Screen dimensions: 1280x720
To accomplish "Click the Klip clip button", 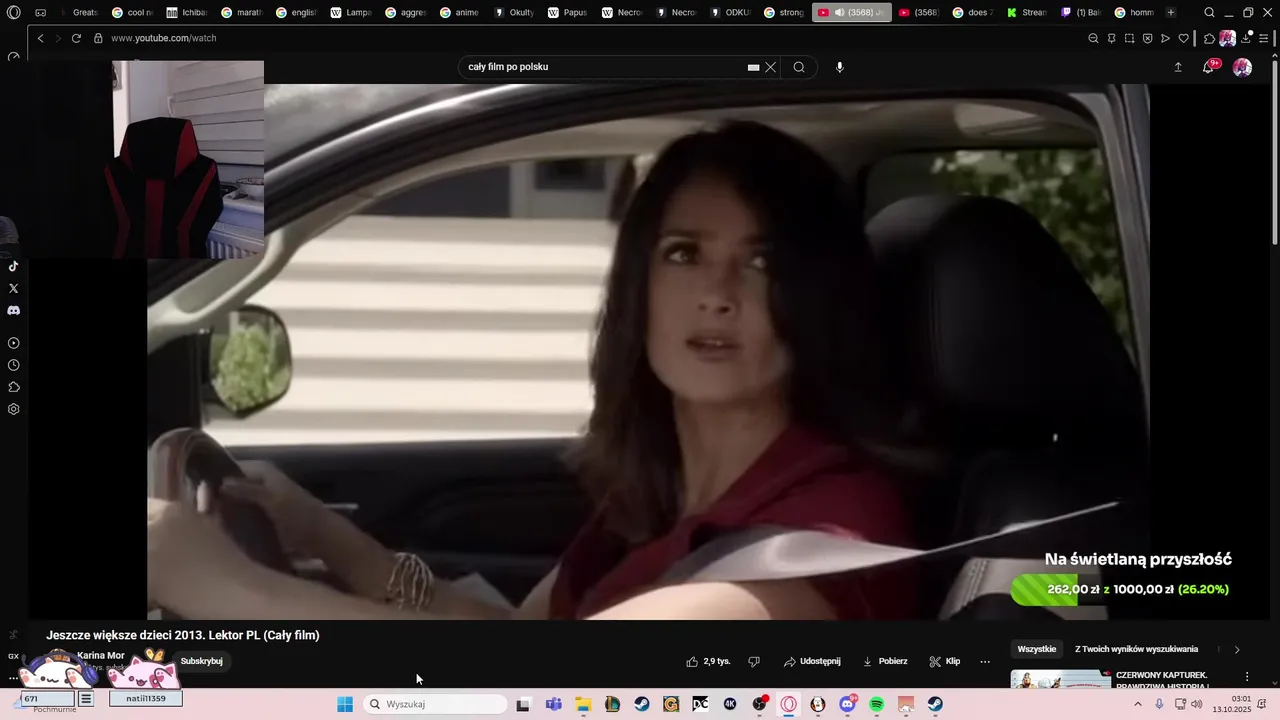I will pyautogui.click(x=945, y=661).
